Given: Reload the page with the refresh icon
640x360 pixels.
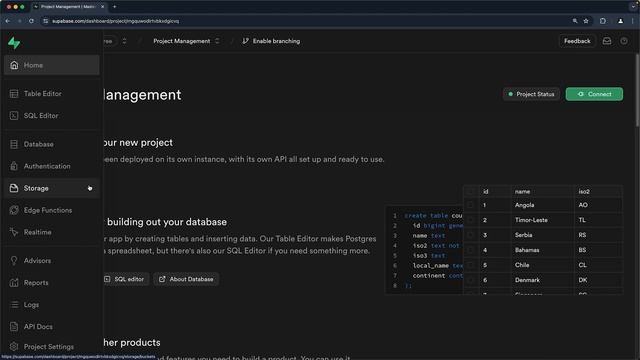Looking at the screenshot, I should 31,21.
